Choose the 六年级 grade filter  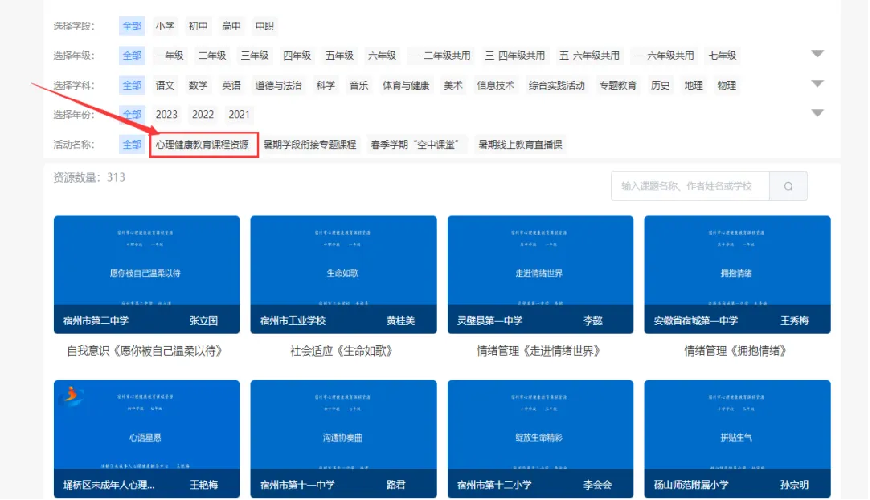[382, 55]
